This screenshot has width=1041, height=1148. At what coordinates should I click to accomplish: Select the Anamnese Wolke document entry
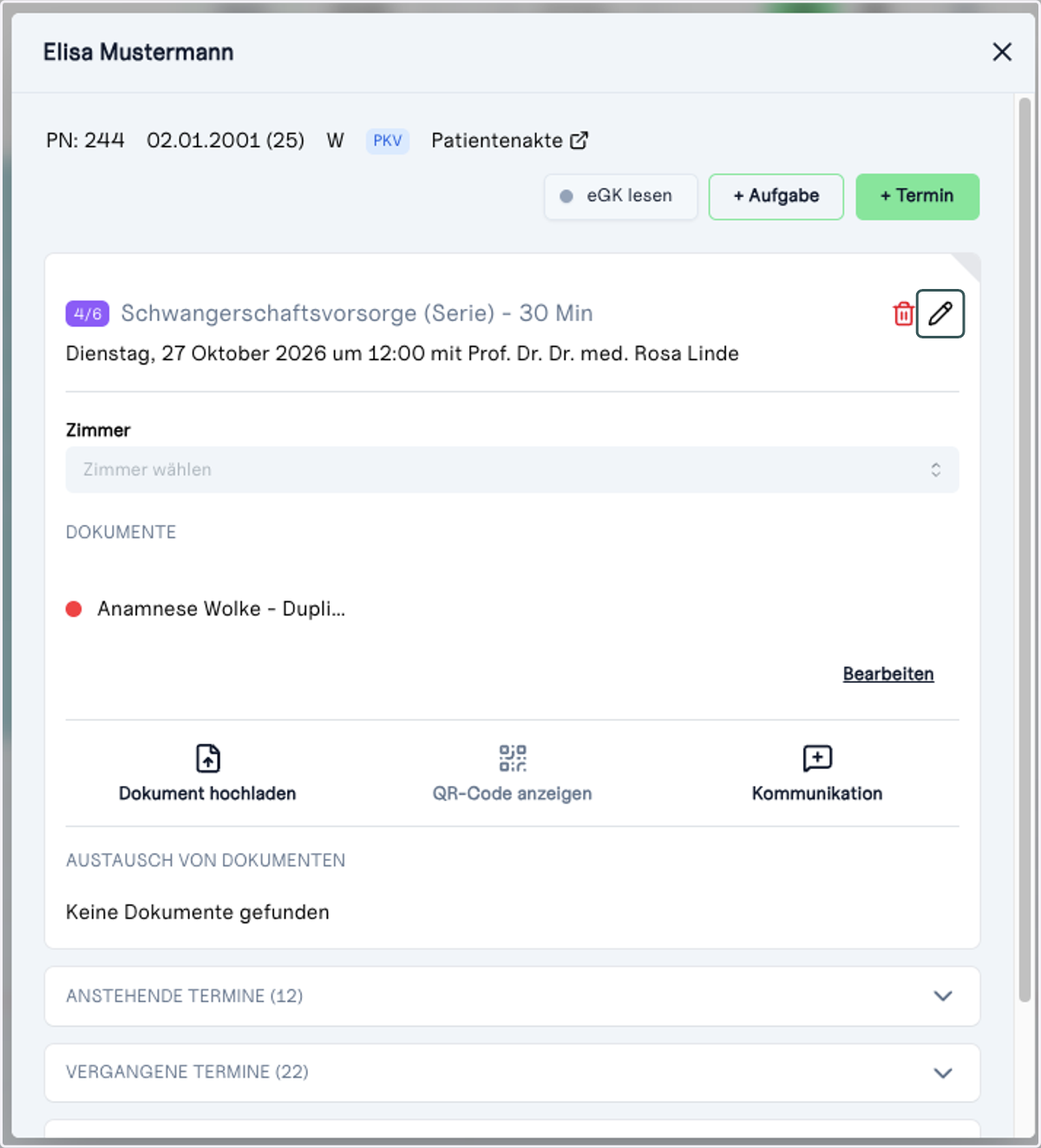(x=221, y=609)
